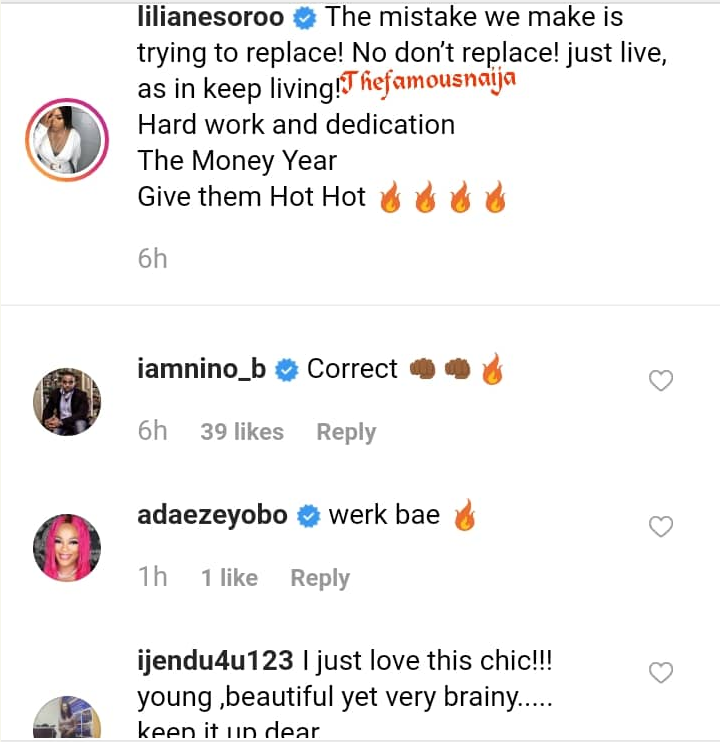Click iamnino_b's verified badge

click(286, 370)
